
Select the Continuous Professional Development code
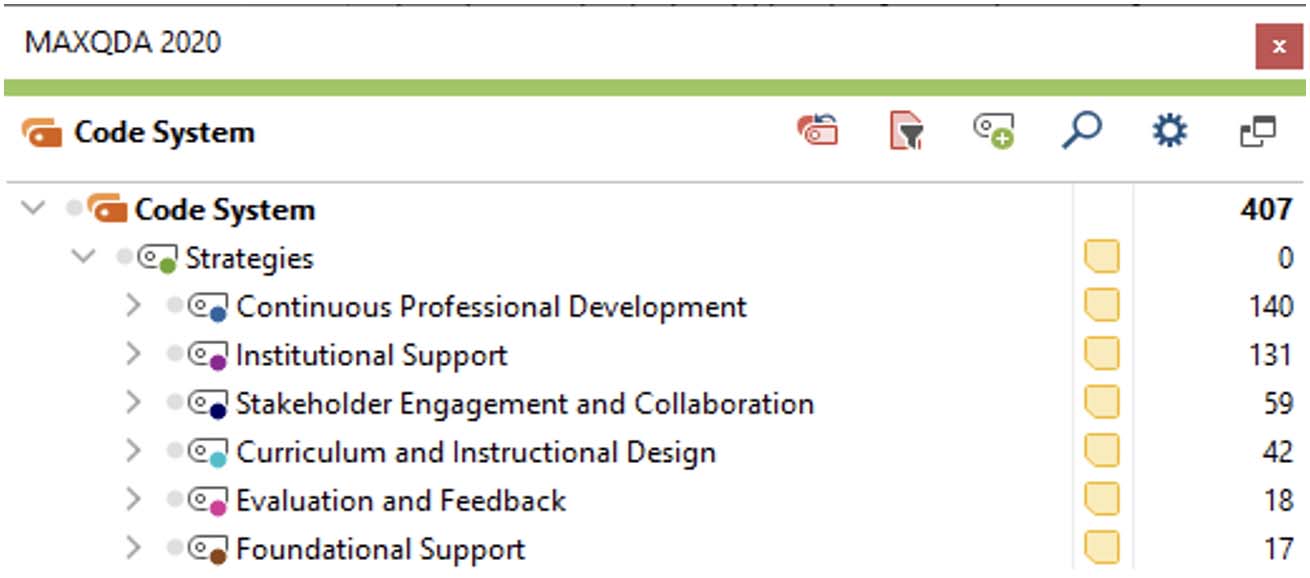(491, 306)
